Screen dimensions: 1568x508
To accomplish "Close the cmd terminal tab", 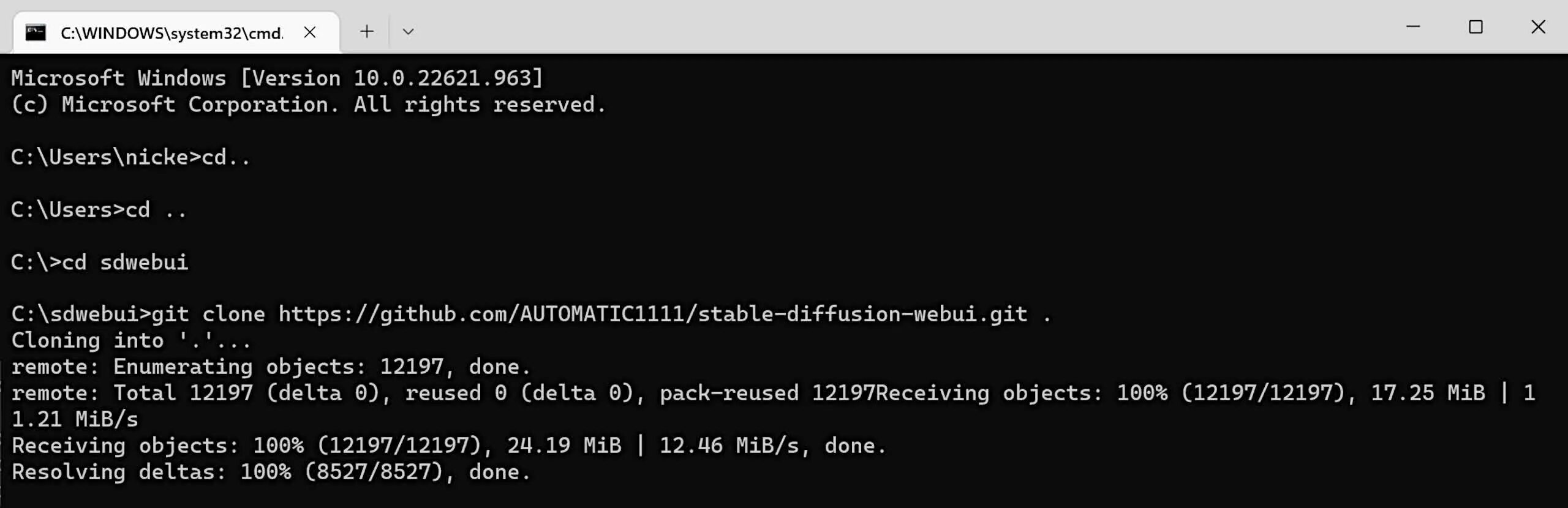I will (310, 32).
